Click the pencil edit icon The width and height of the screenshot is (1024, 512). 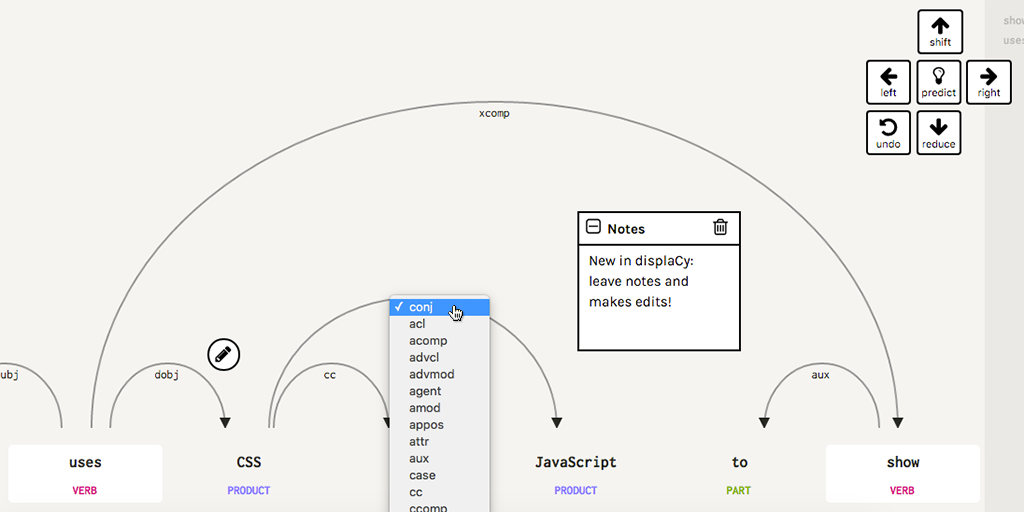tap(224, 354)
